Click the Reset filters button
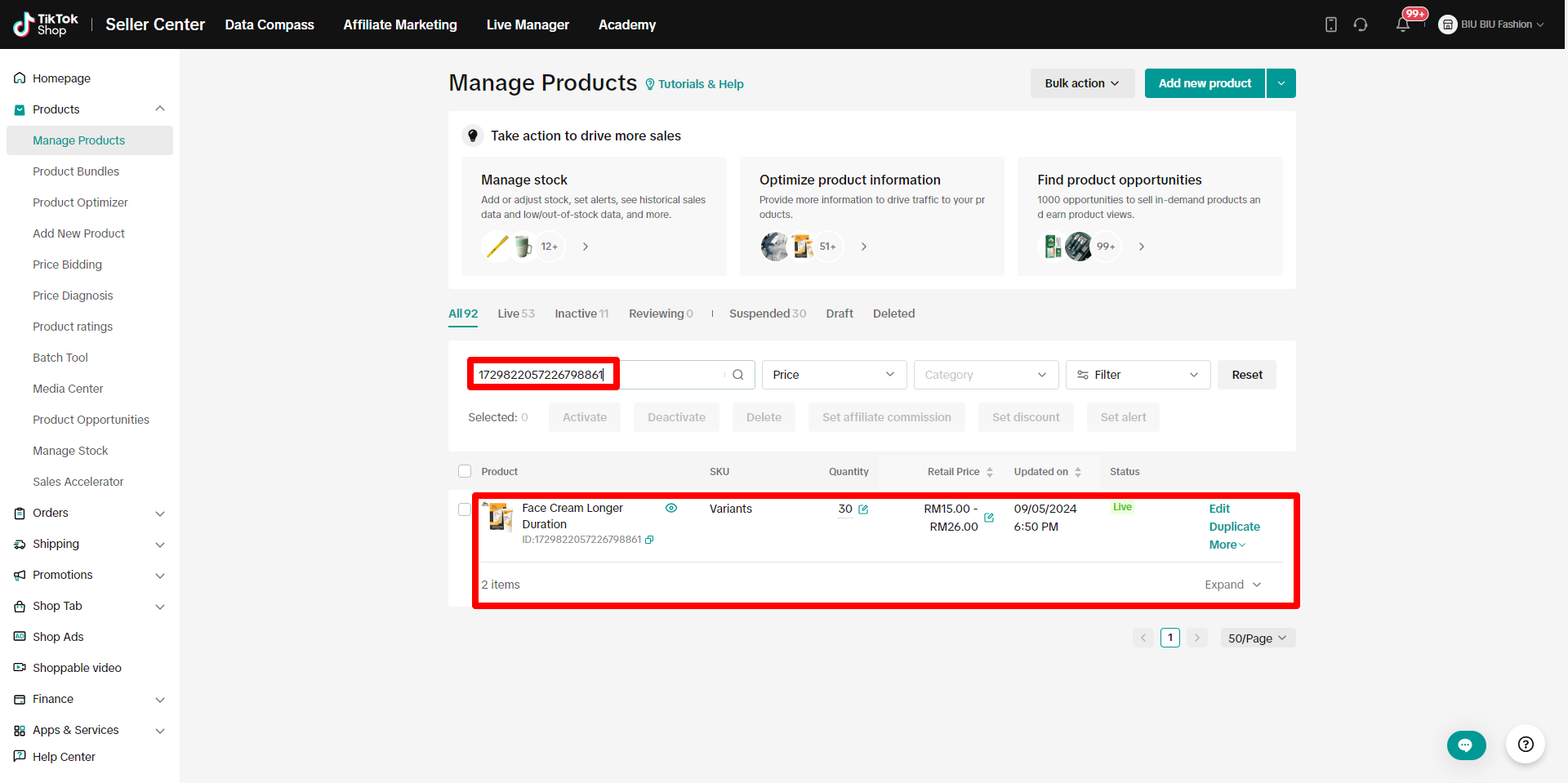This screenshot has width=1568, height=783. (x=1246, y=375)
